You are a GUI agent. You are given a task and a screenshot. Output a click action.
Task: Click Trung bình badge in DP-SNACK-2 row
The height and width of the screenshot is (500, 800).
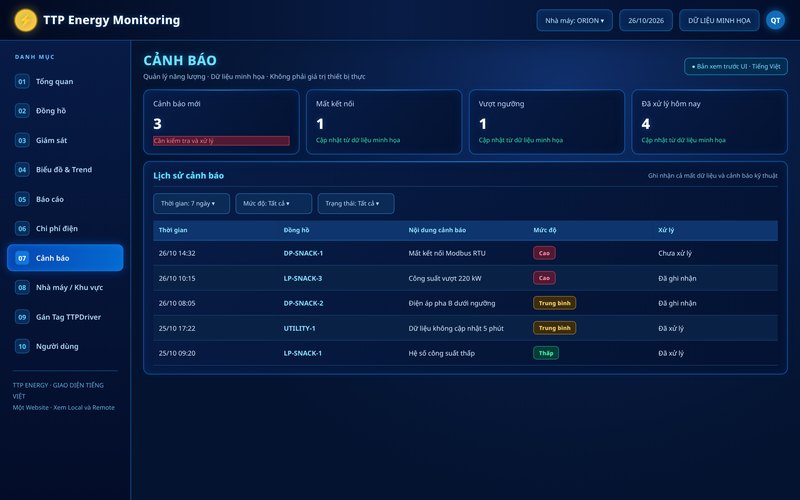(555, 303)
